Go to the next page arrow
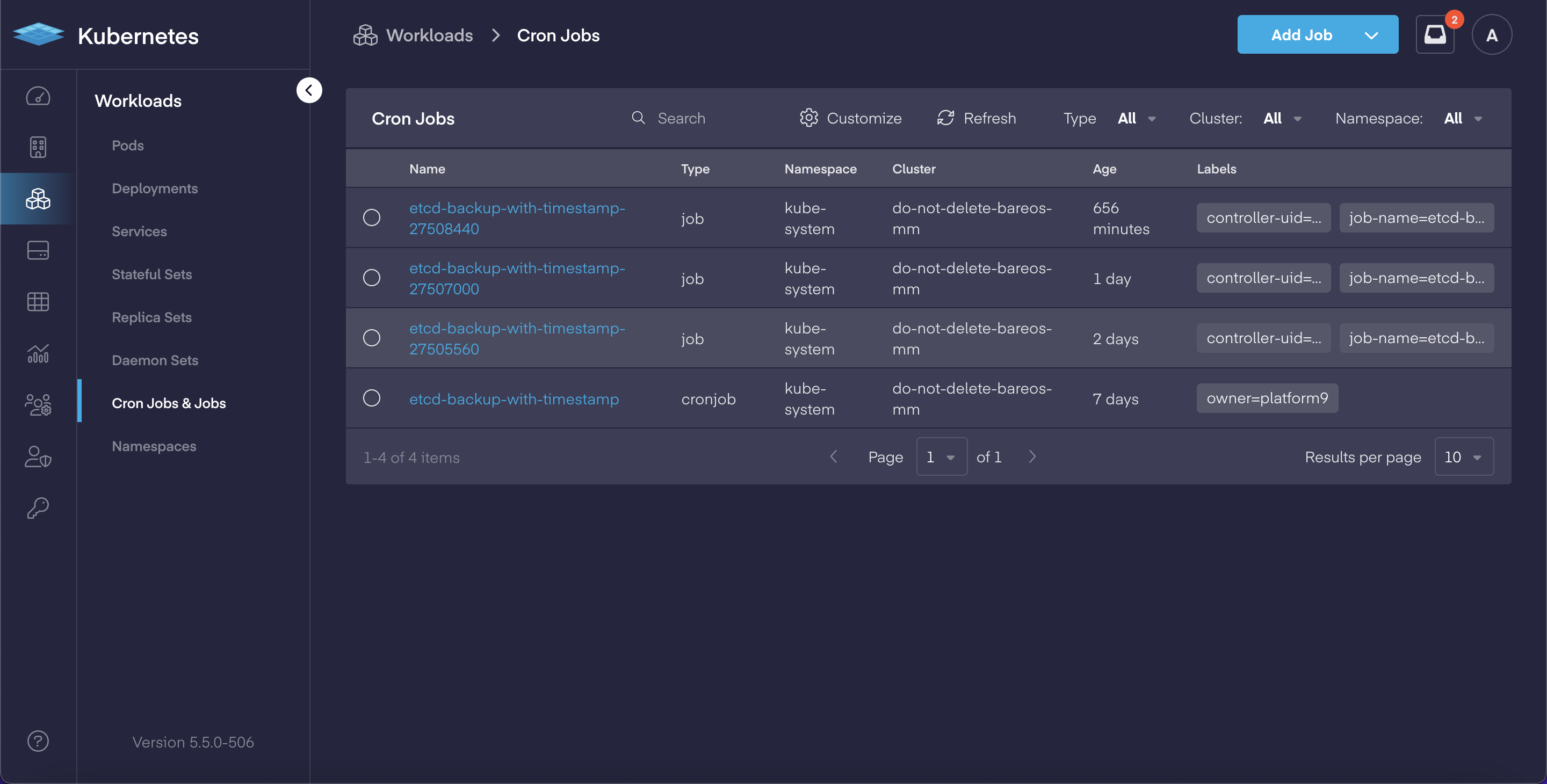 coord(1032,457)
